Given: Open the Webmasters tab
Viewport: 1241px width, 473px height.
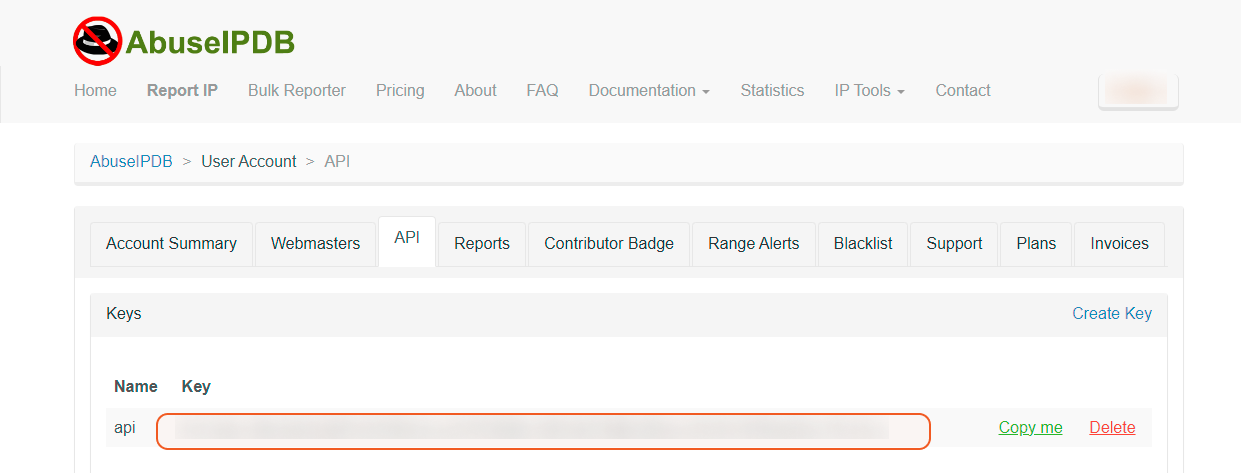Looking at the screenshot, I should 315,244.
